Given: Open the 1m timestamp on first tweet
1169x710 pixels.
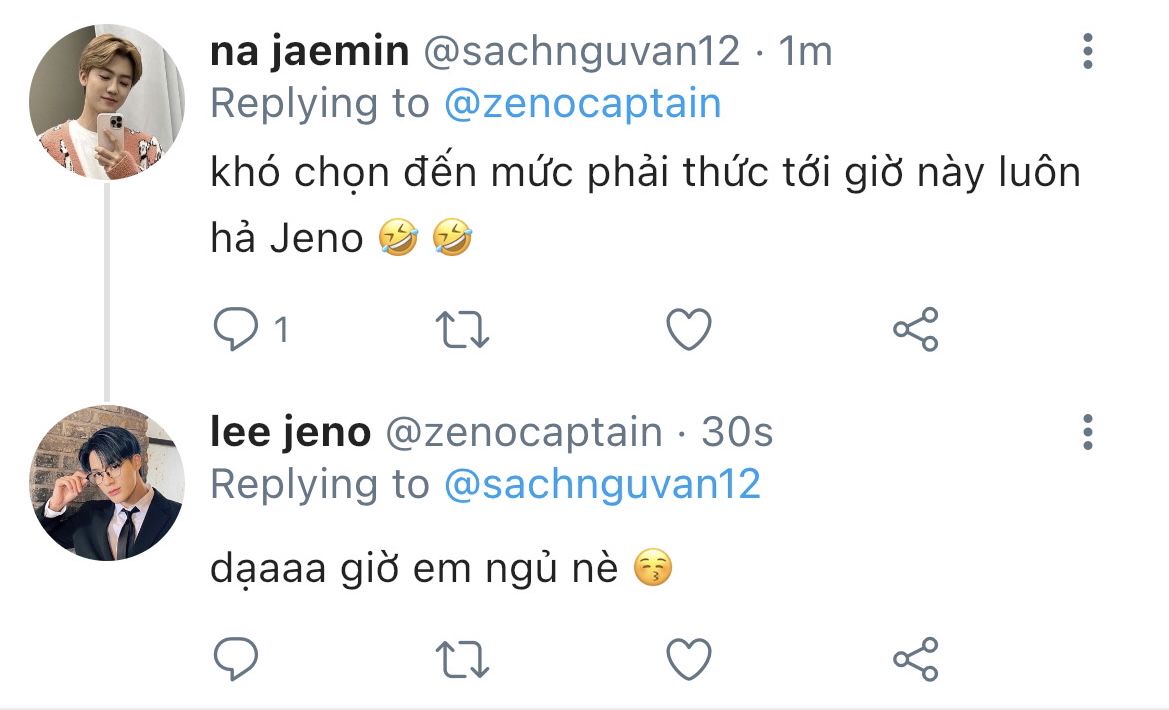Looking at the screenshot, I should pos(805,51).
